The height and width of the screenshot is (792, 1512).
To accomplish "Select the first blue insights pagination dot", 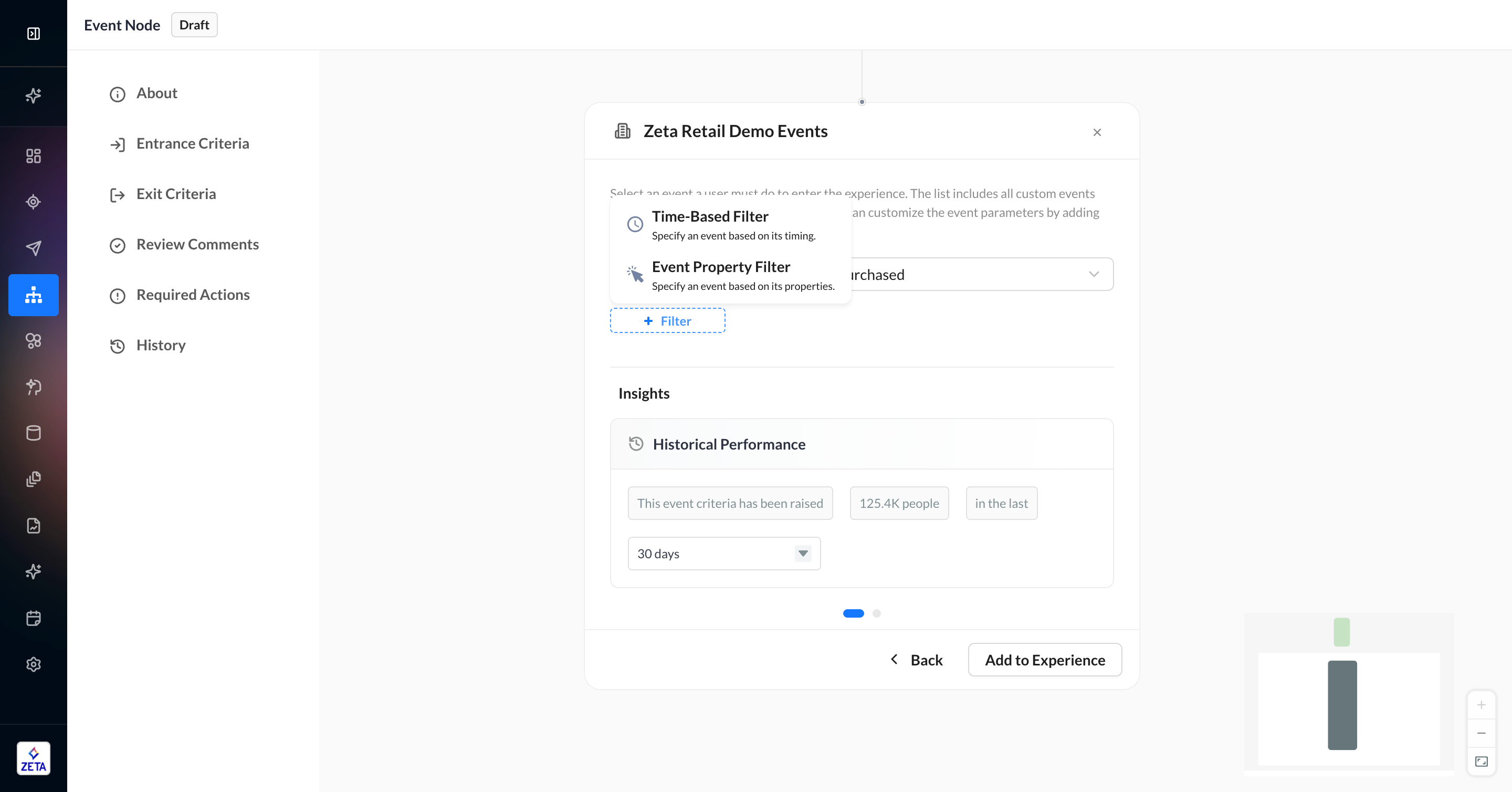I will 854,613.
